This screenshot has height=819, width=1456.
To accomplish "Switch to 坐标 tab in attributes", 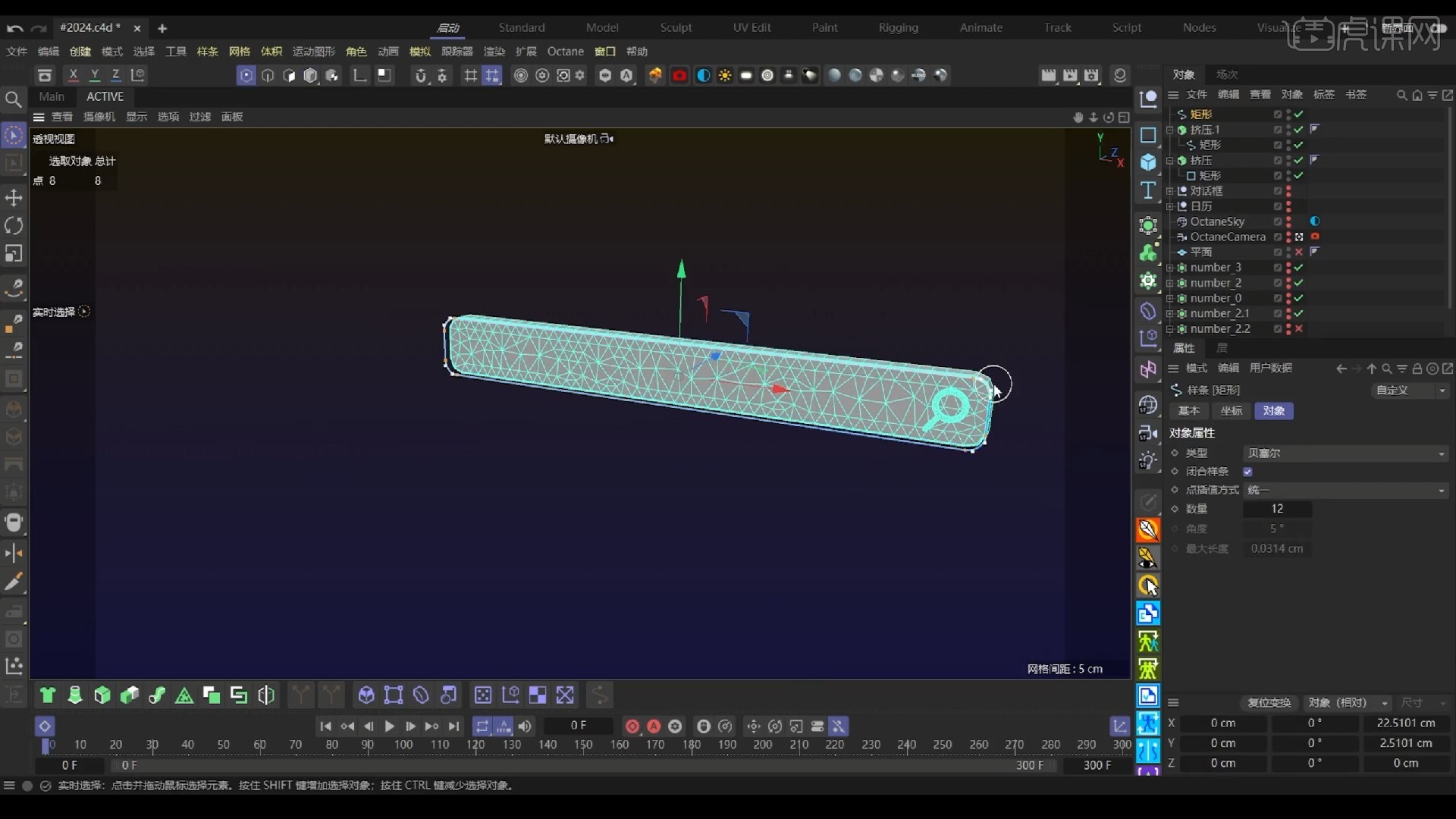I will (x=1232, y=411).
